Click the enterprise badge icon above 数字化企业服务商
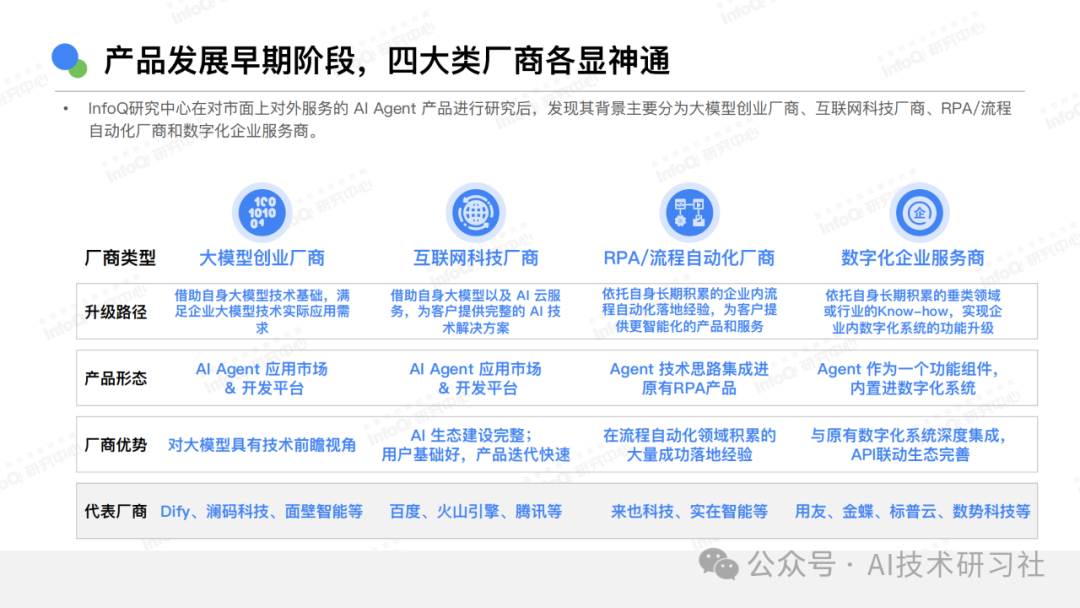1080x608 pixels. tap(919, 213)
